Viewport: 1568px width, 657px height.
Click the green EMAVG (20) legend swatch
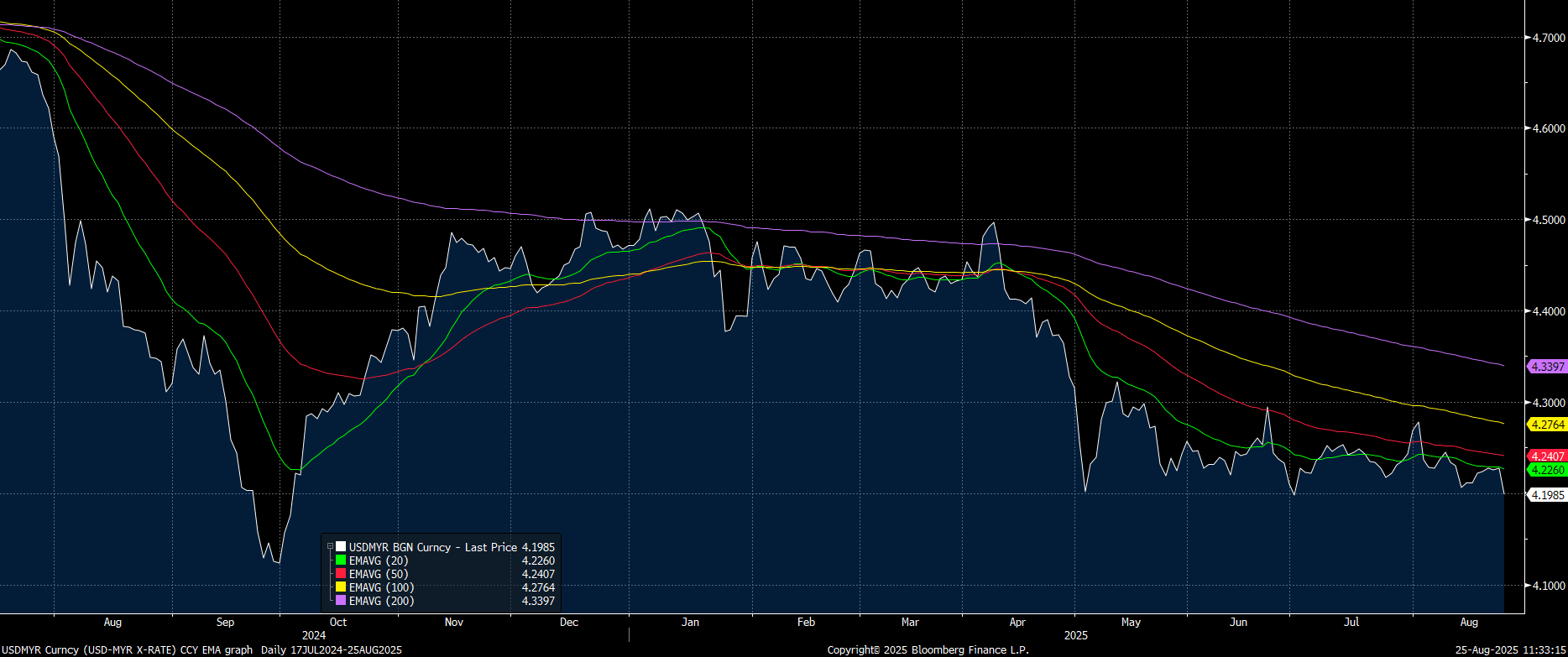coord(341,561)
